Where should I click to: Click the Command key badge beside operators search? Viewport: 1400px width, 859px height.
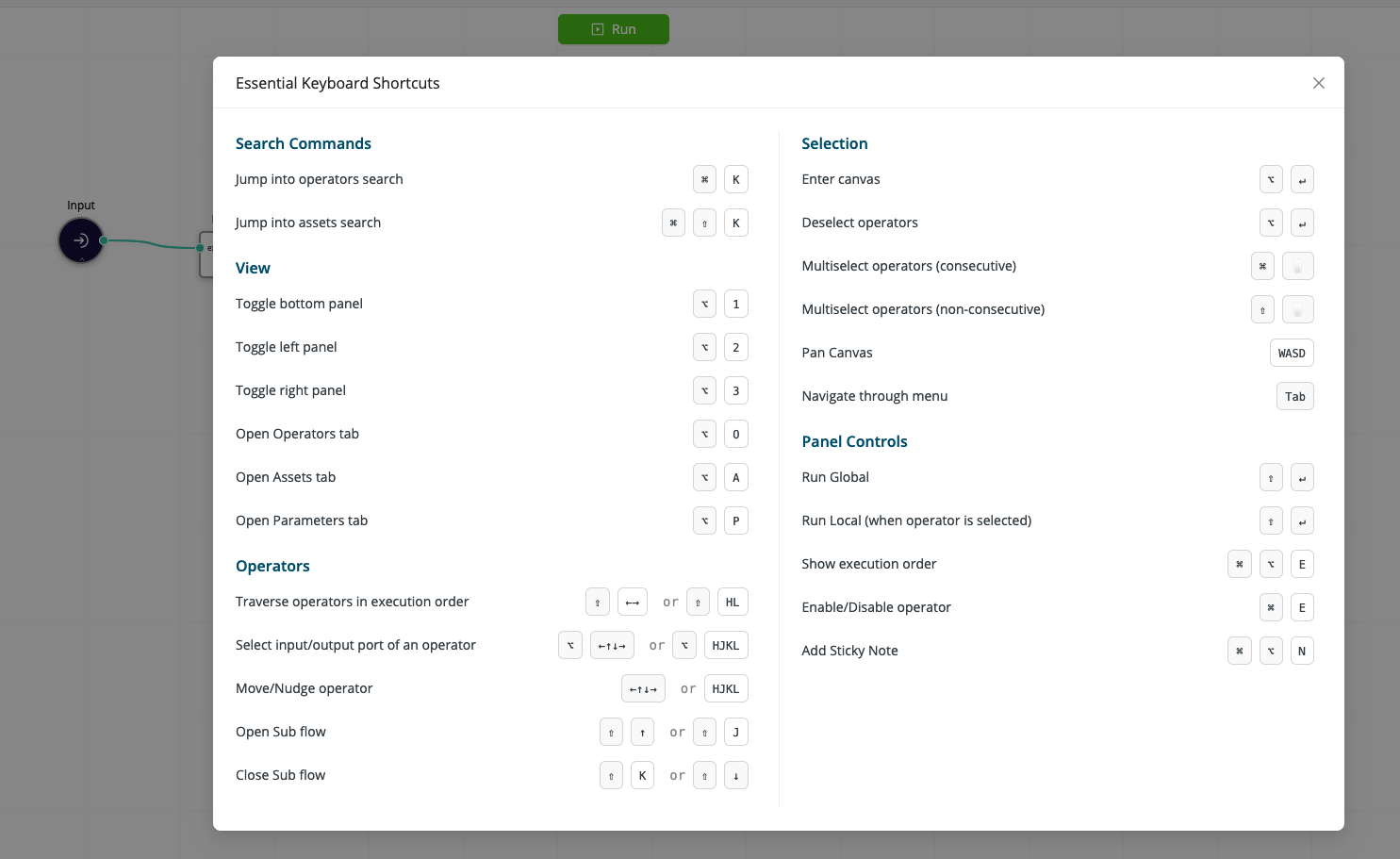point(704,179)
